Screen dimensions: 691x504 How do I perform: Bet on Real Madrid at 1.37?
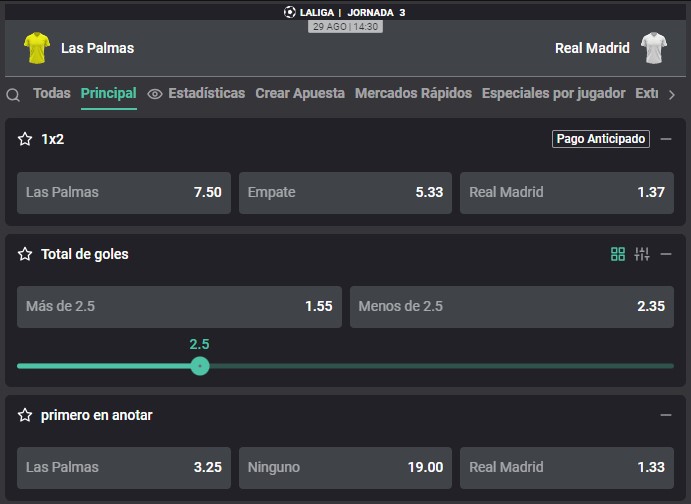567,193
